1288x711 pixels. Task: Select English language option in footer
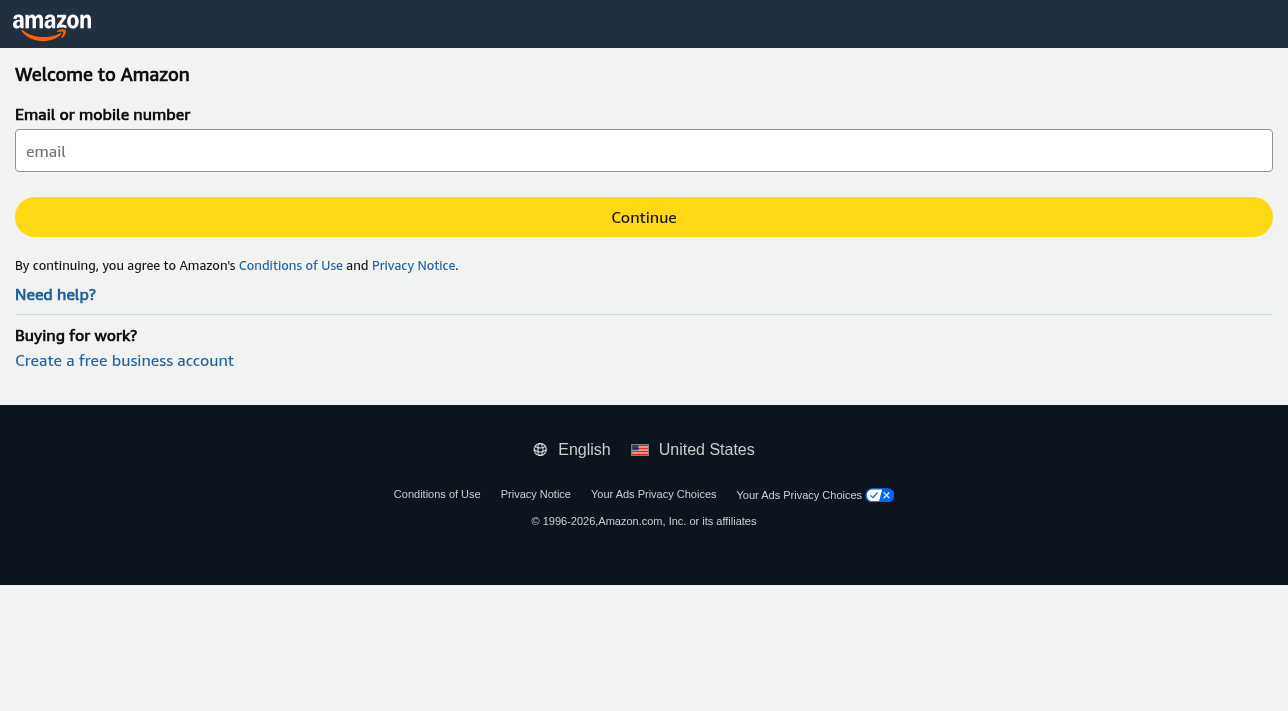pos(584,450)
